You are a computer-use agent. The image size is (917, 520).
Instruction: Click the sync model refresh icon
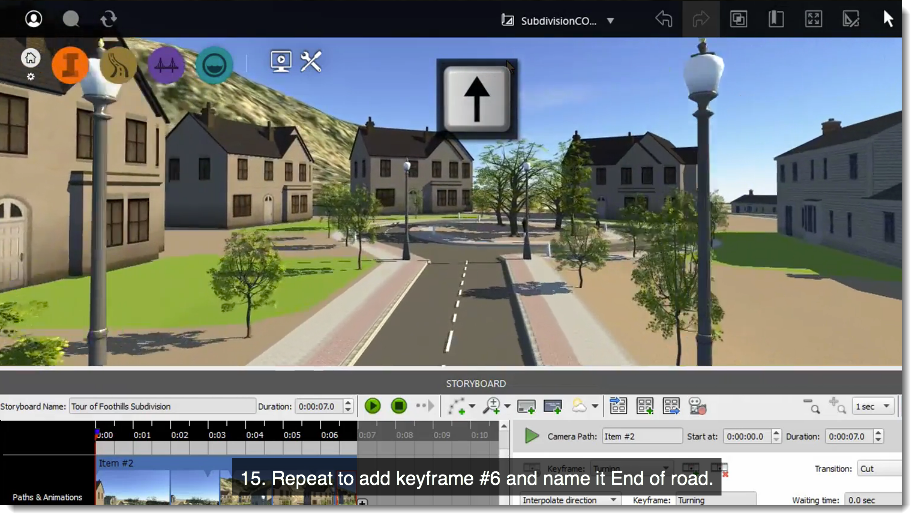[109, 19]
